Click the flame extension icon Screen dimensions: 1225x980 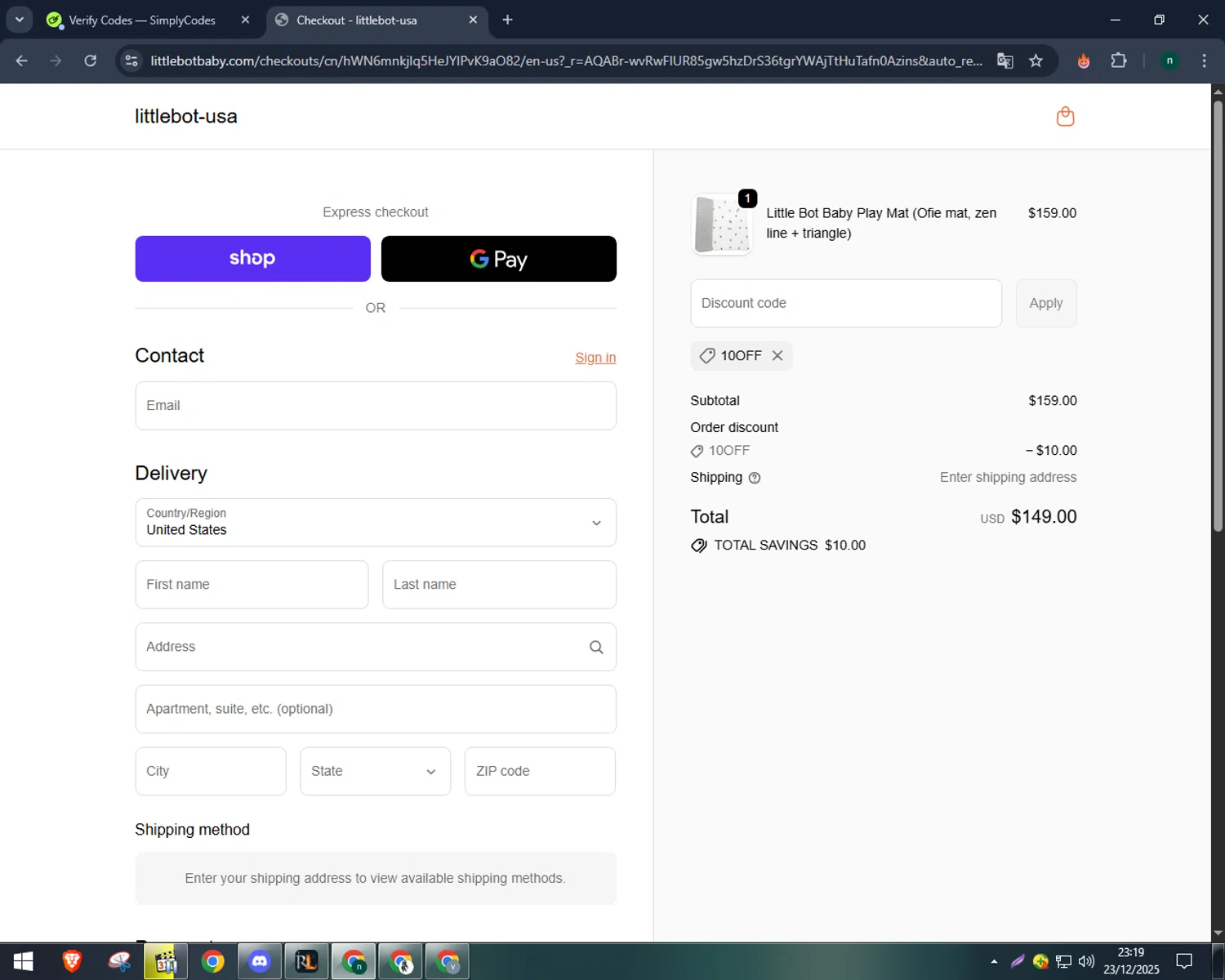(1084, 60)
